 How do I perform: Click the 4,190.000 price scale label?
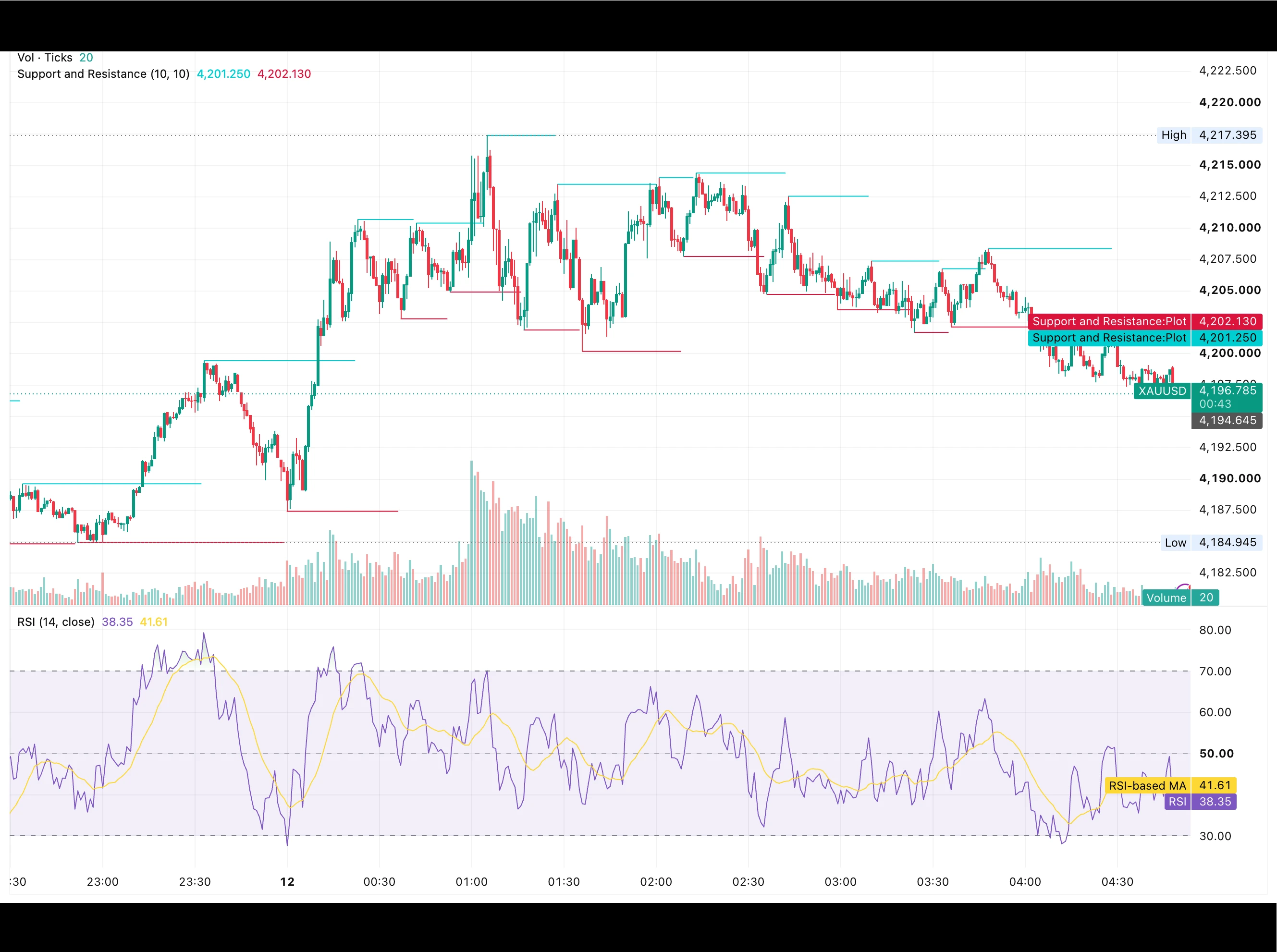pyautogui.click(x=1230, y=478)
